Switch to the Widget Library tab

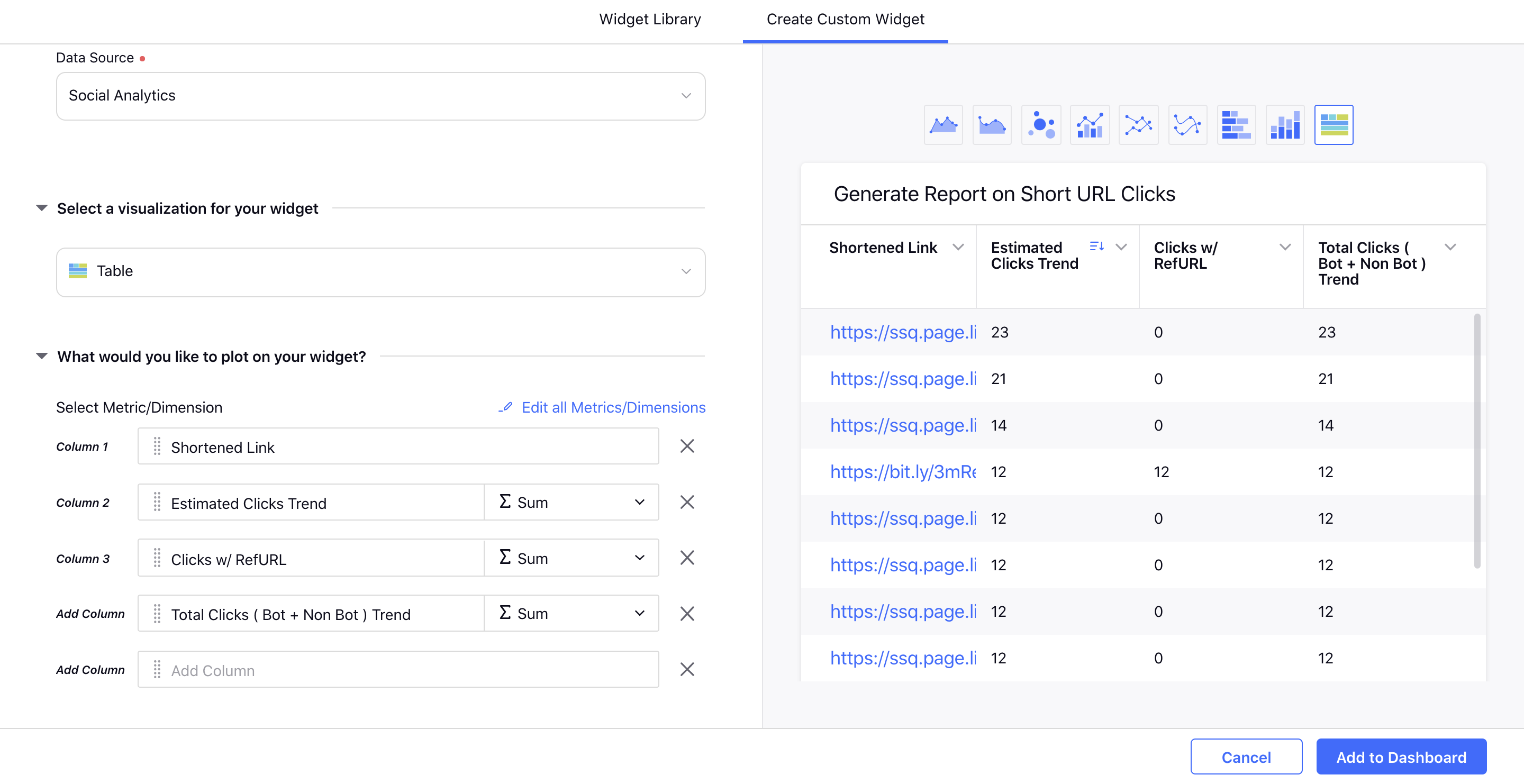650,20
